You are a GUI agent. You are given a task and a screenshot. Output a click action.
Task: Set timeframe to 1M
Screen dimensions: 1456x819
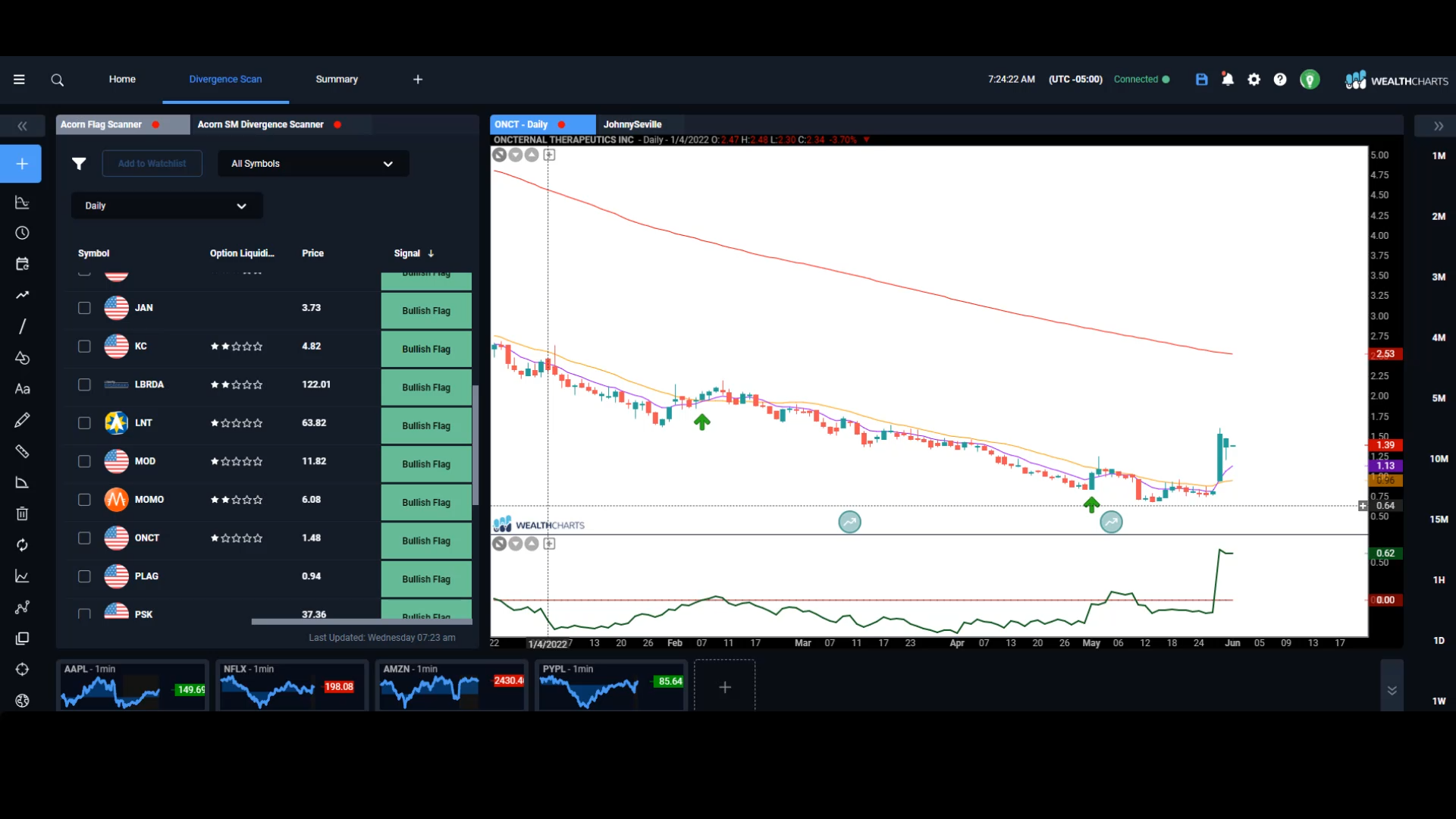1439,155
